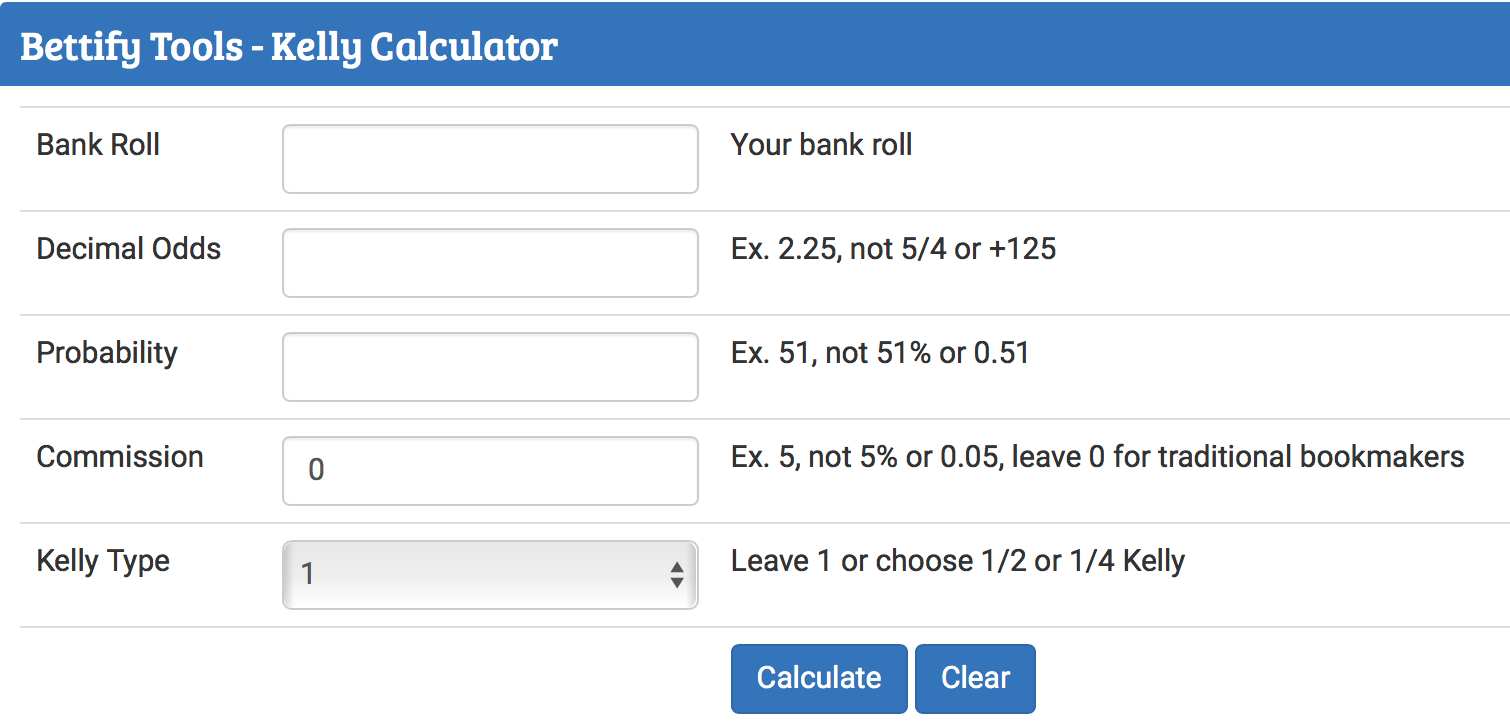This screenshot has width=1510, height=726.
Task: Select the Probability input field
Action: point(490,367)
